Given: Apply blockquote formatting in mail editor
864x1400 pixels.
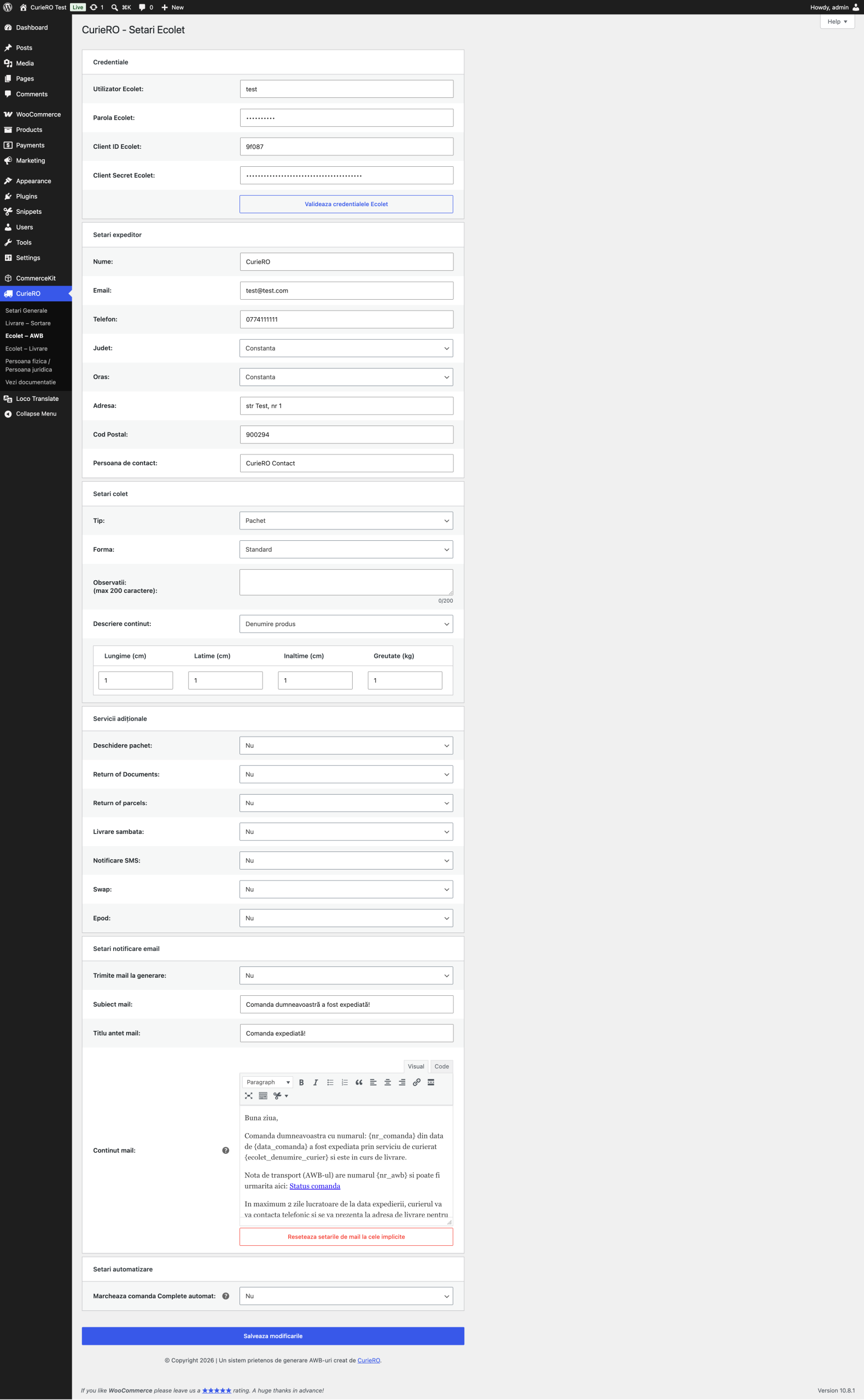Looking at the screenshot, I should 359,1082.
